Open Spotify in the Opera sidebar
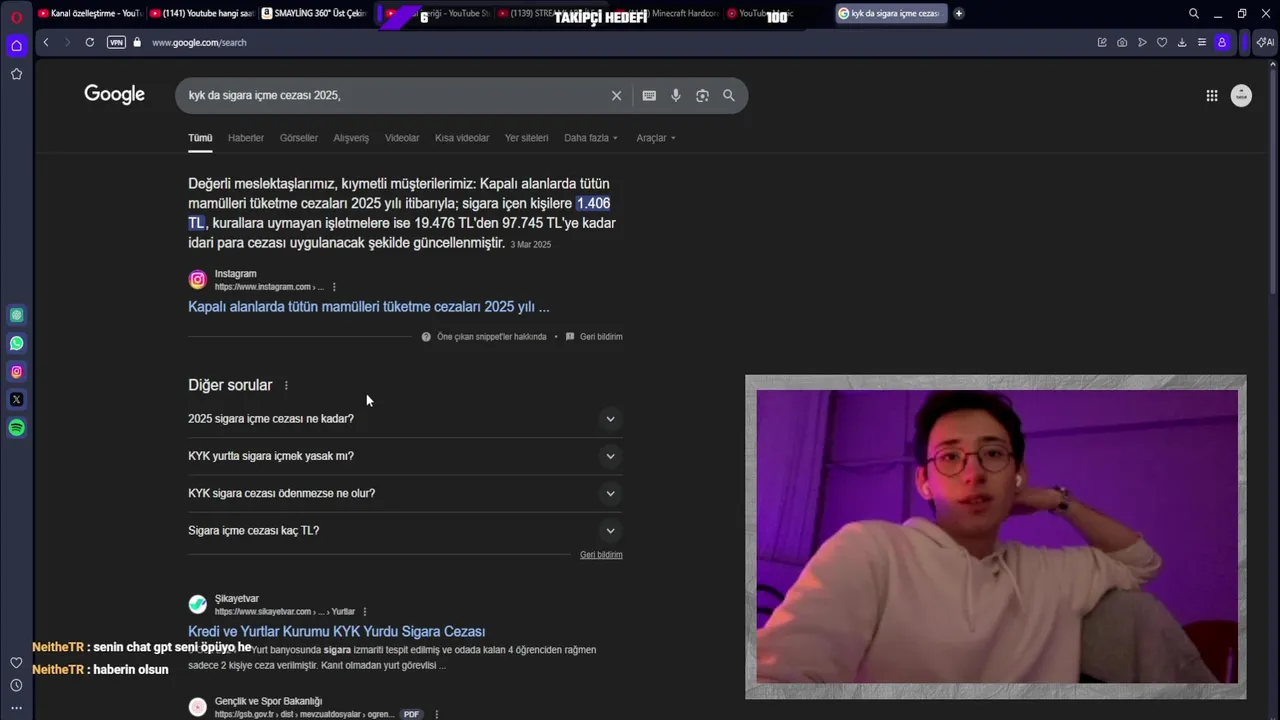 (16, 427)
